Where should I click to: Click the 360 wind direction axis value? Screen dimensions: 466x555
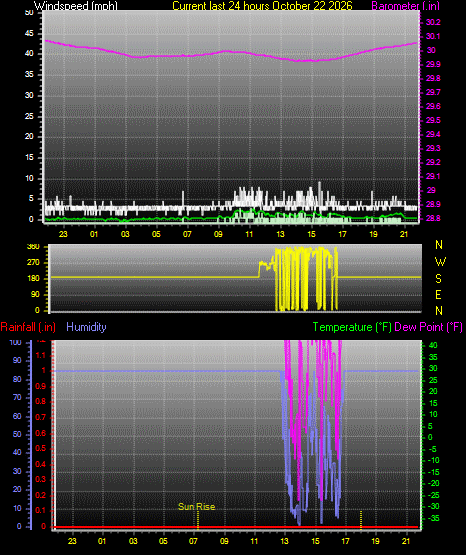(x=33, y=247)
